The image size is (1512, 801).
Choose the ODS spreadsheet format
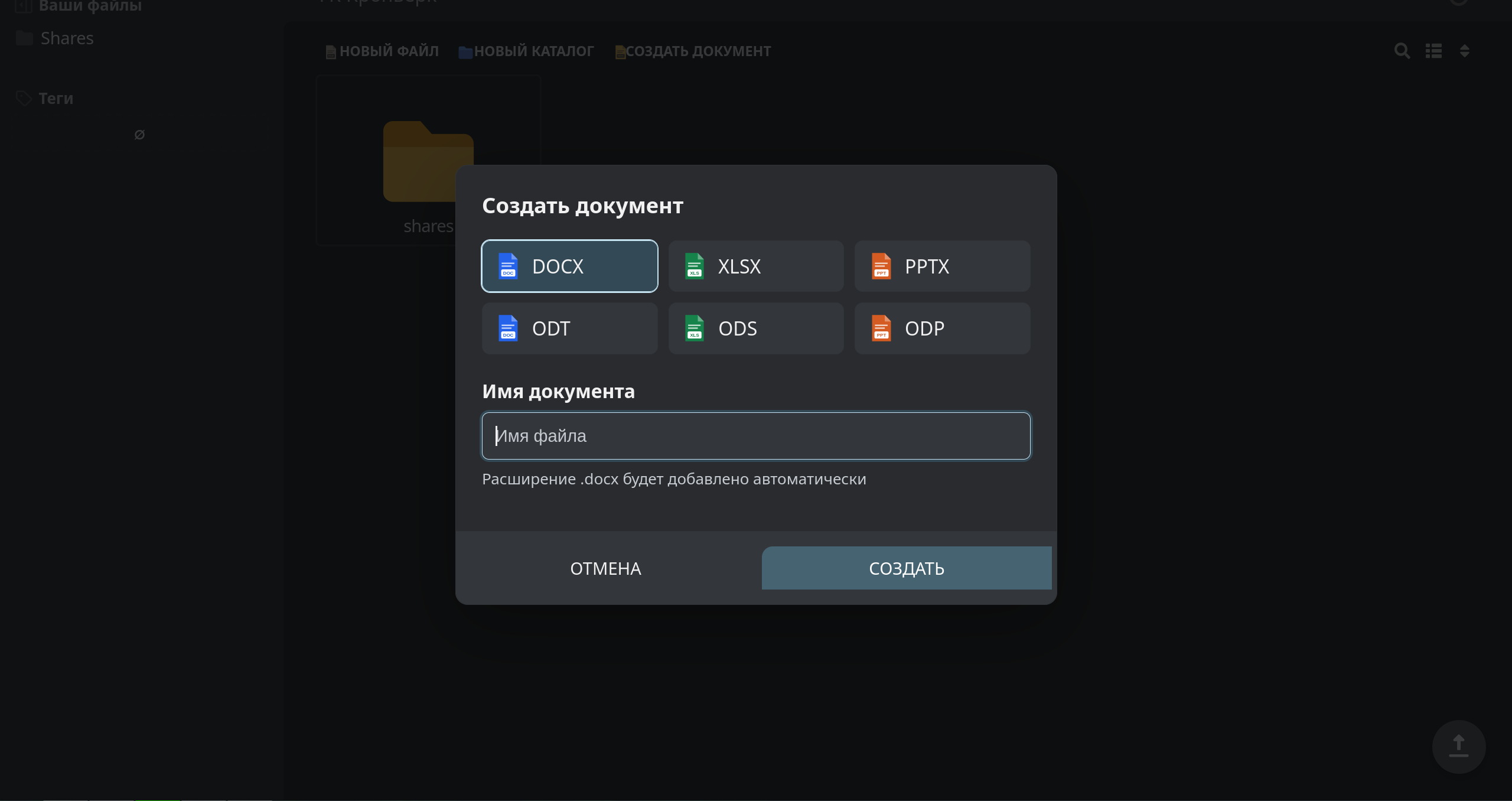point(756,328)
